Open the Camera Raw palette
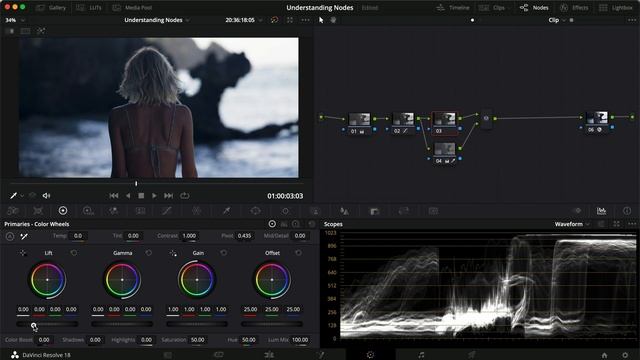The height and width of the screenshot is (360, 640). tap(13, 211)
